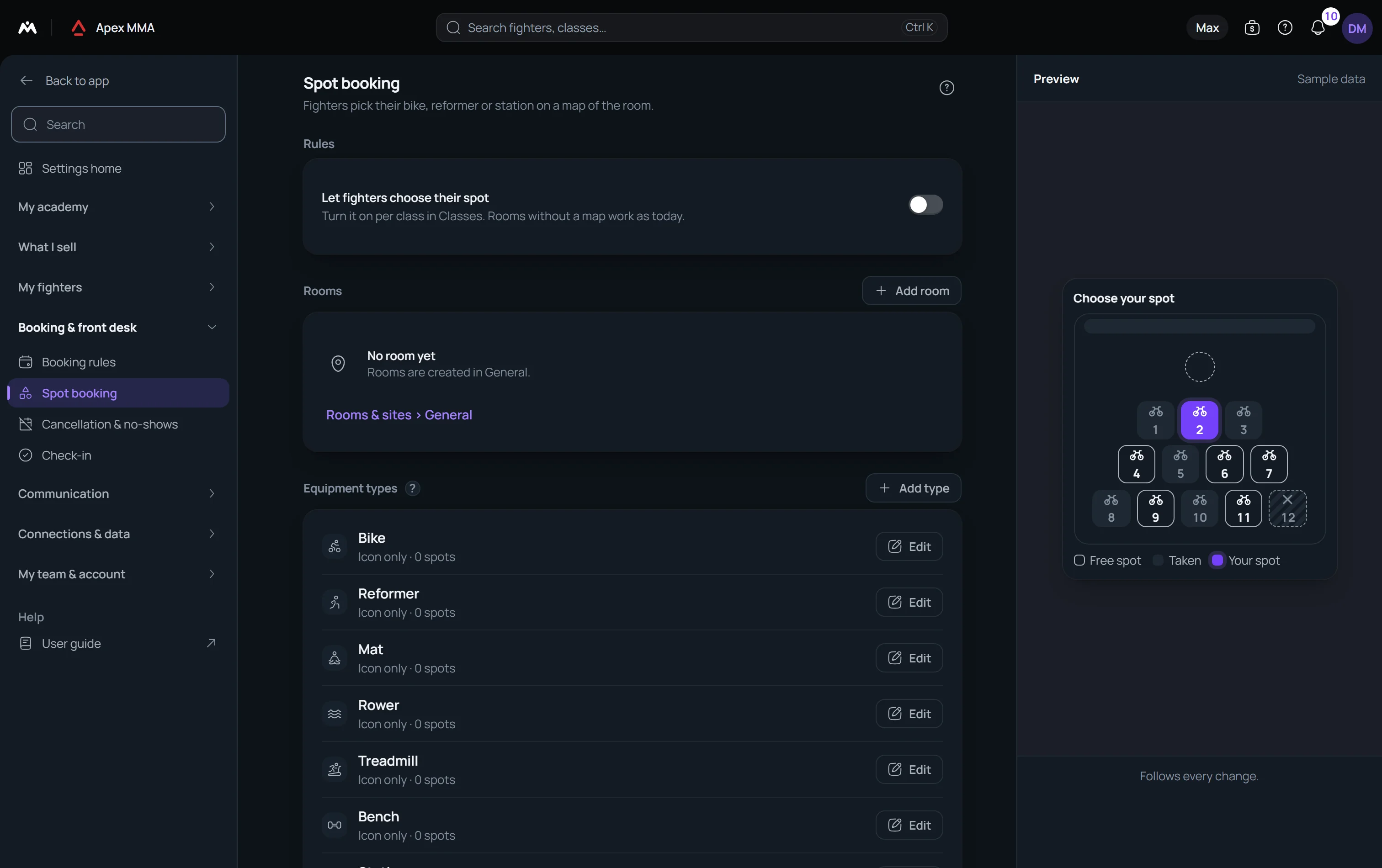Go to Settings home
The width and height of the screenshot is (1382, 868).
[x=118, y=168]
